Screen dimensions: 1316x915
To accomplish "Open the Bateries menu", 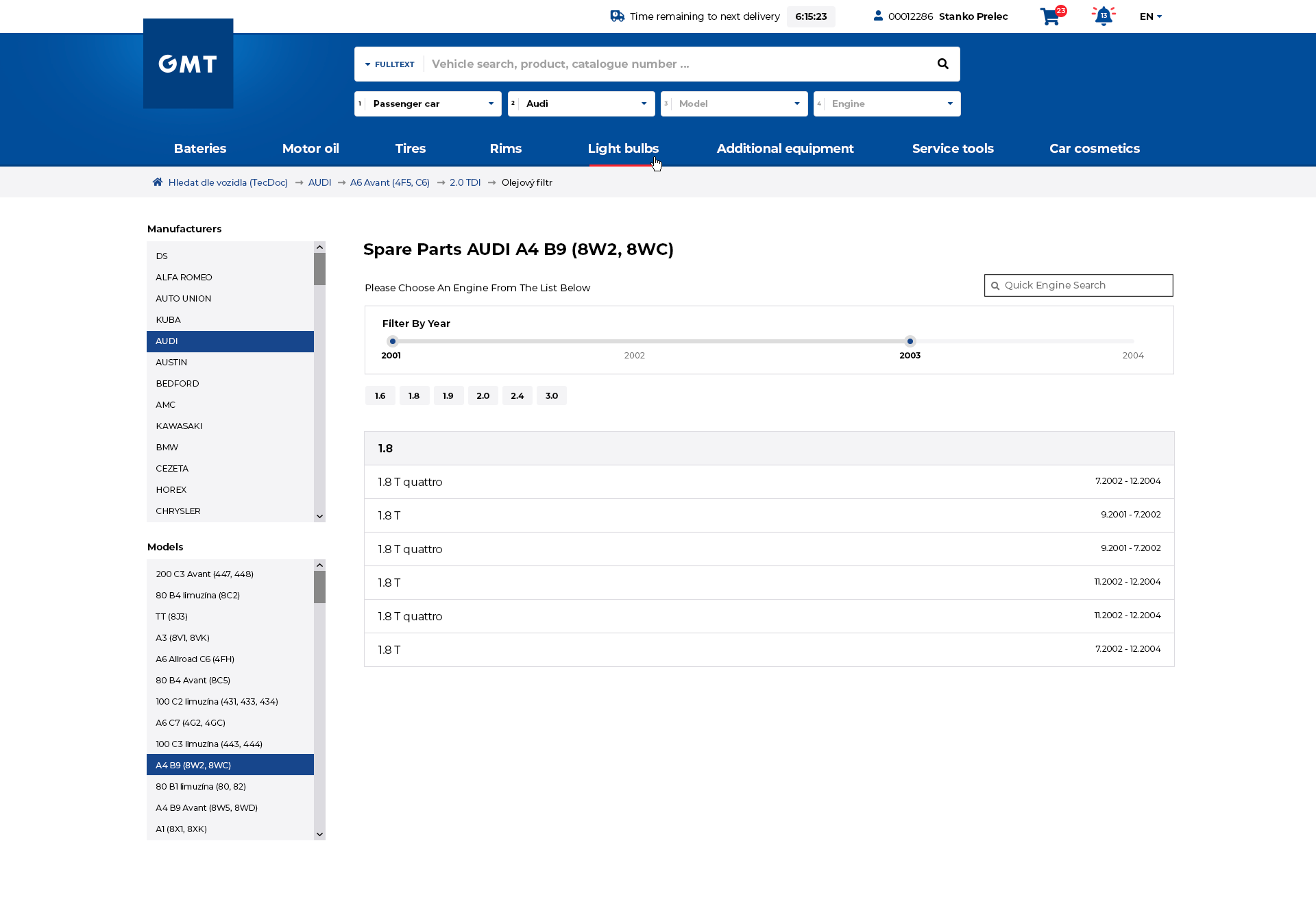I will tap(200, 149).
